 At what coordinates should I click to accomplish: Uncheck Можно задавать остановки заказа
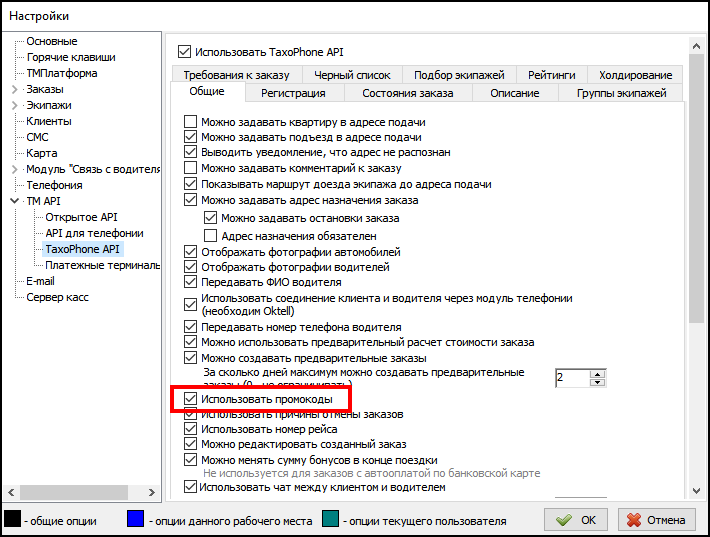coord(210,218)
